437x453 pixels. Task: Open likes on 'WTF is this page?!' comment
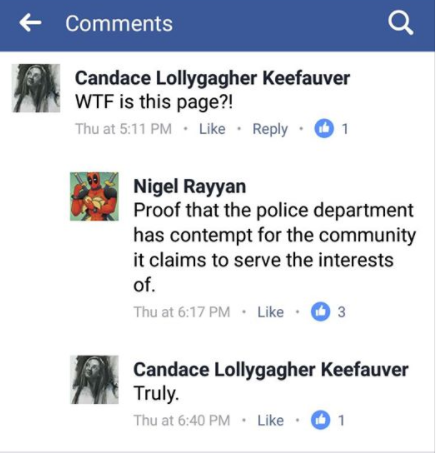coord(331,129)
